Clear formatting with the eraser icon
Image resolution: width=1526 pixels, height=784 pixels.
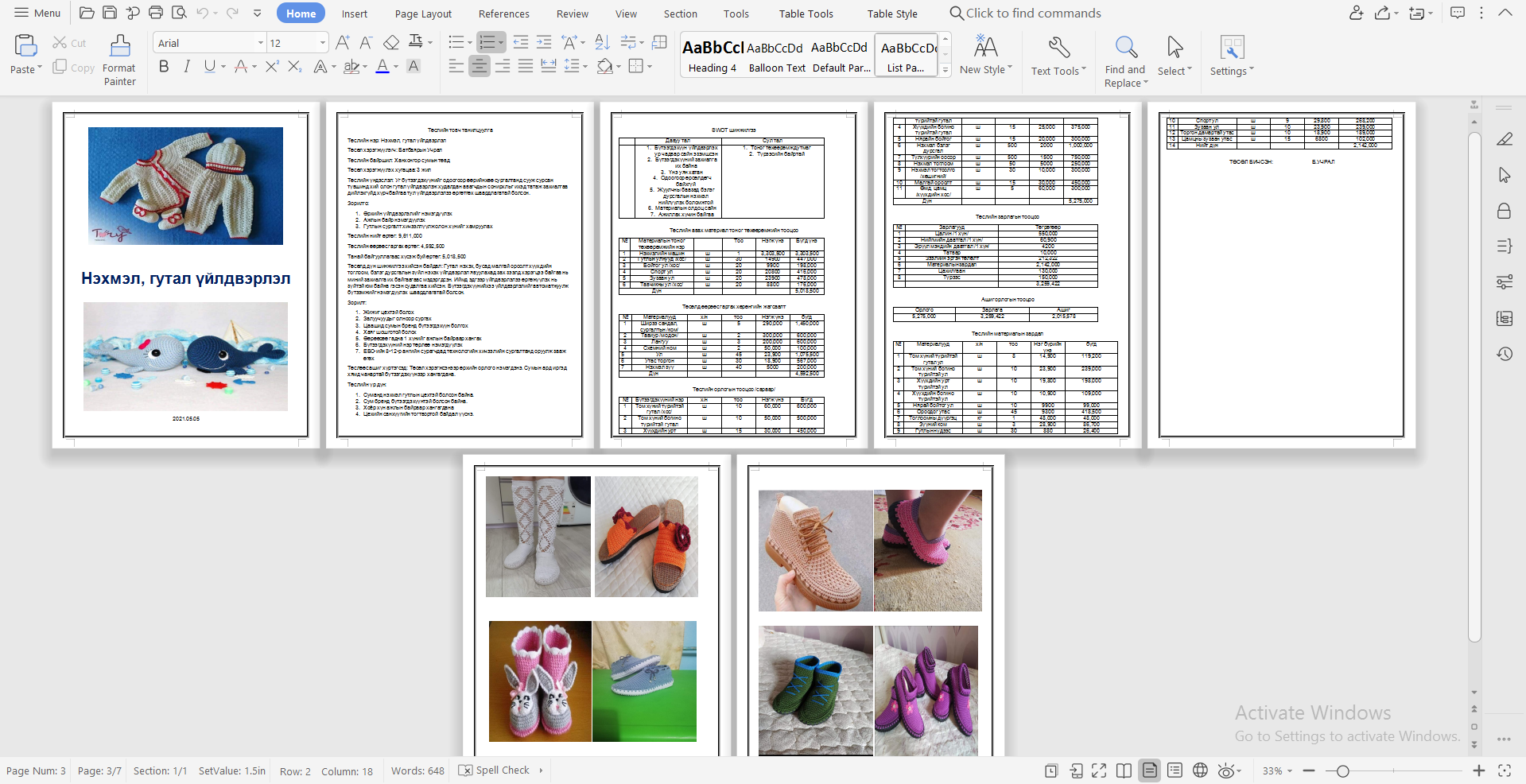pos(391,43)
